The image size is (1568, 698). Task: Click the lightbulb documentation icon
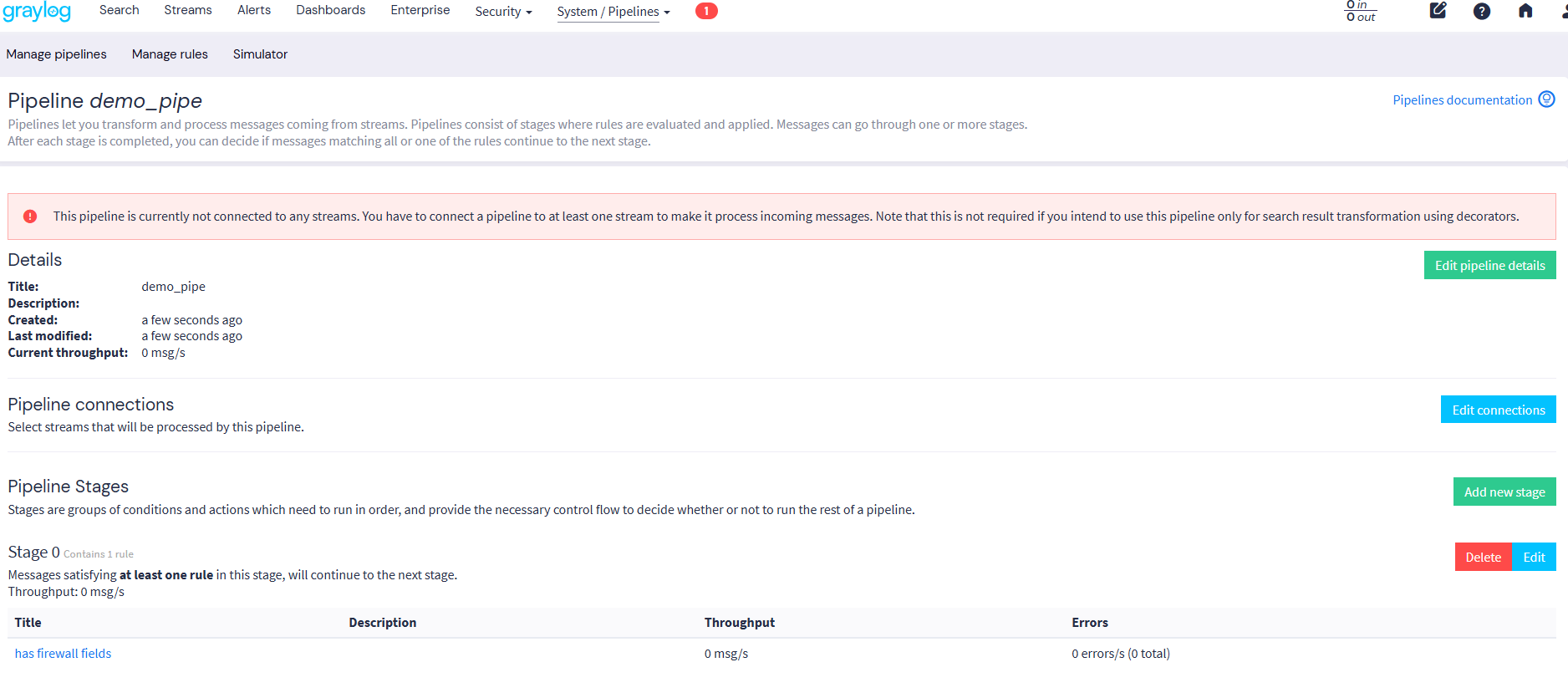(1547, 99)
